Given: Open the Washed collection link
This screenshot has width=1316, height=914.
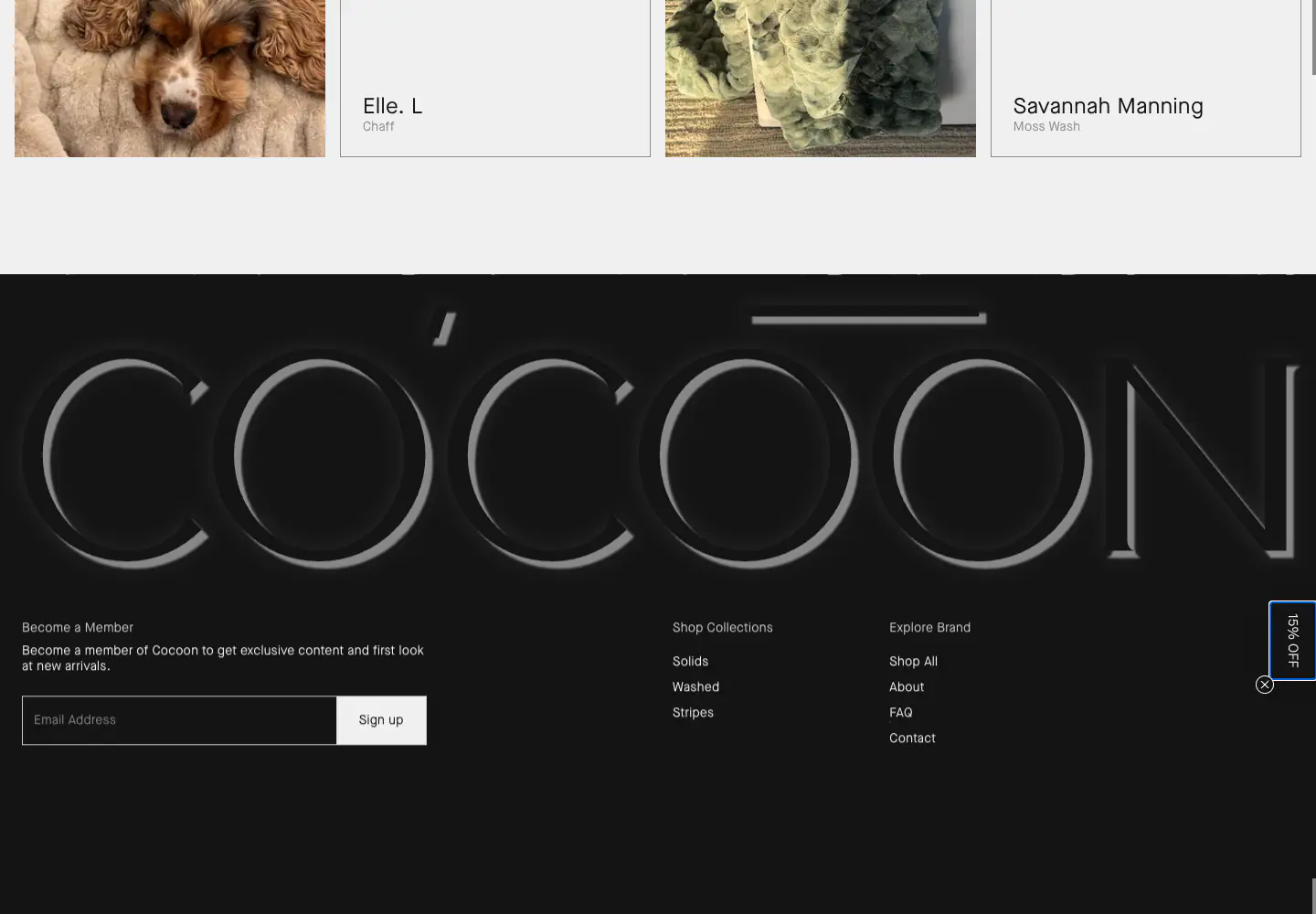Looking at the screenshot, I should (695, 687).
